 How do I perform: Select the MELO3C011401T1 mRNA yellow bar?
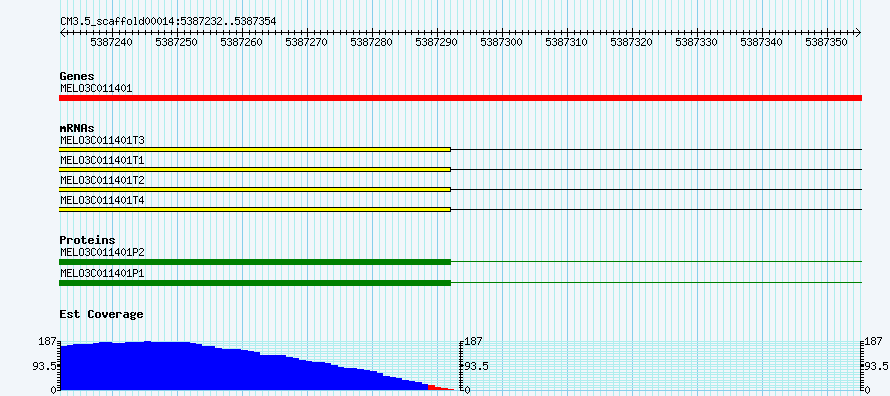[255, 170]
